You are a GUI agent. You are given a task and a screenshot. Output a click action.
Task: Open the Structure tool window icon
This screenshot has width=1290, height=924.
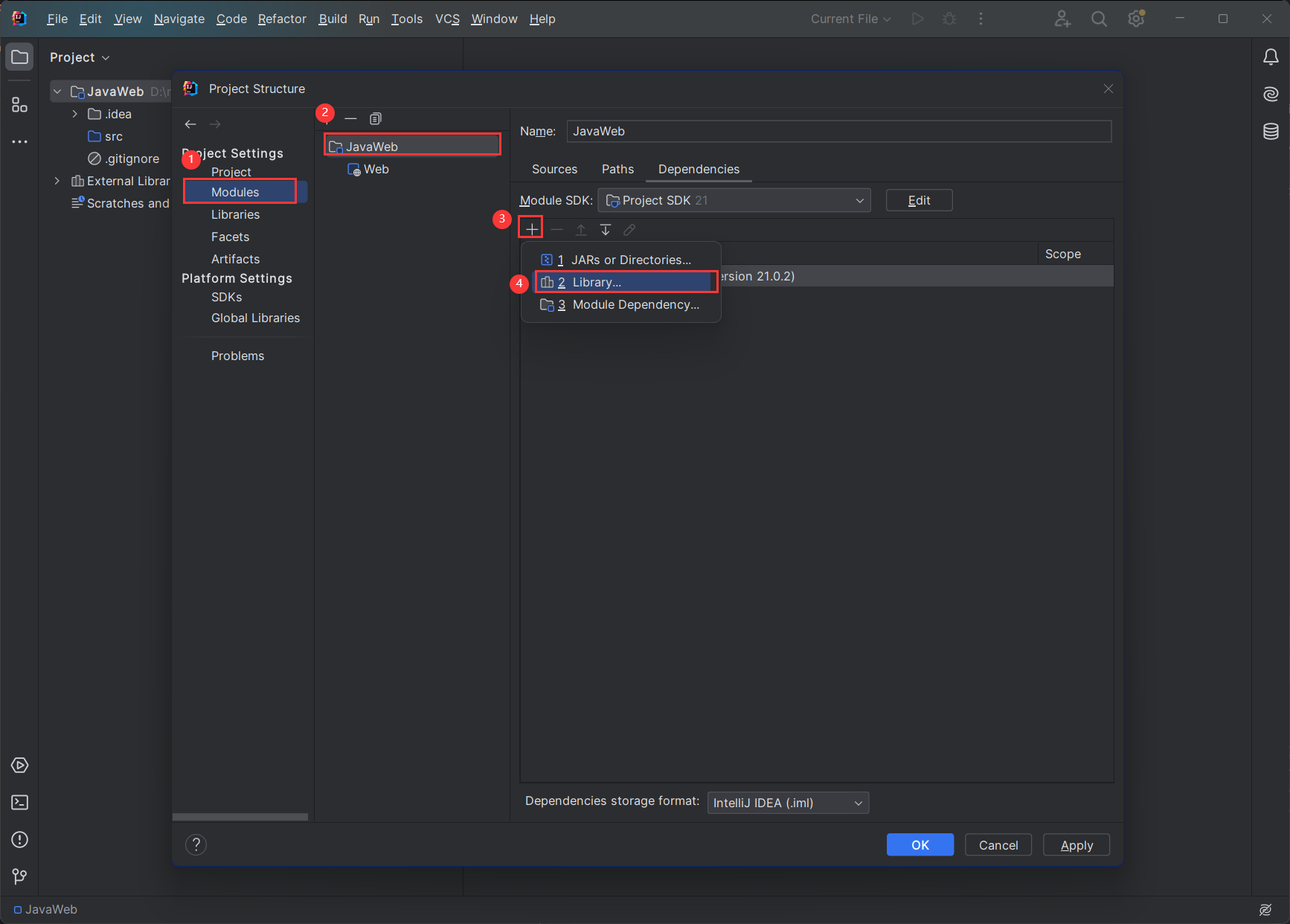coord(20,105)
